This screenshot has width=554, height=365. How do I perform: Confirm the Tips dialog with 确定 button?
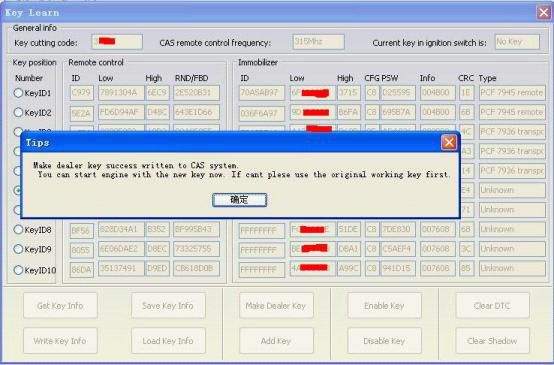240,200
